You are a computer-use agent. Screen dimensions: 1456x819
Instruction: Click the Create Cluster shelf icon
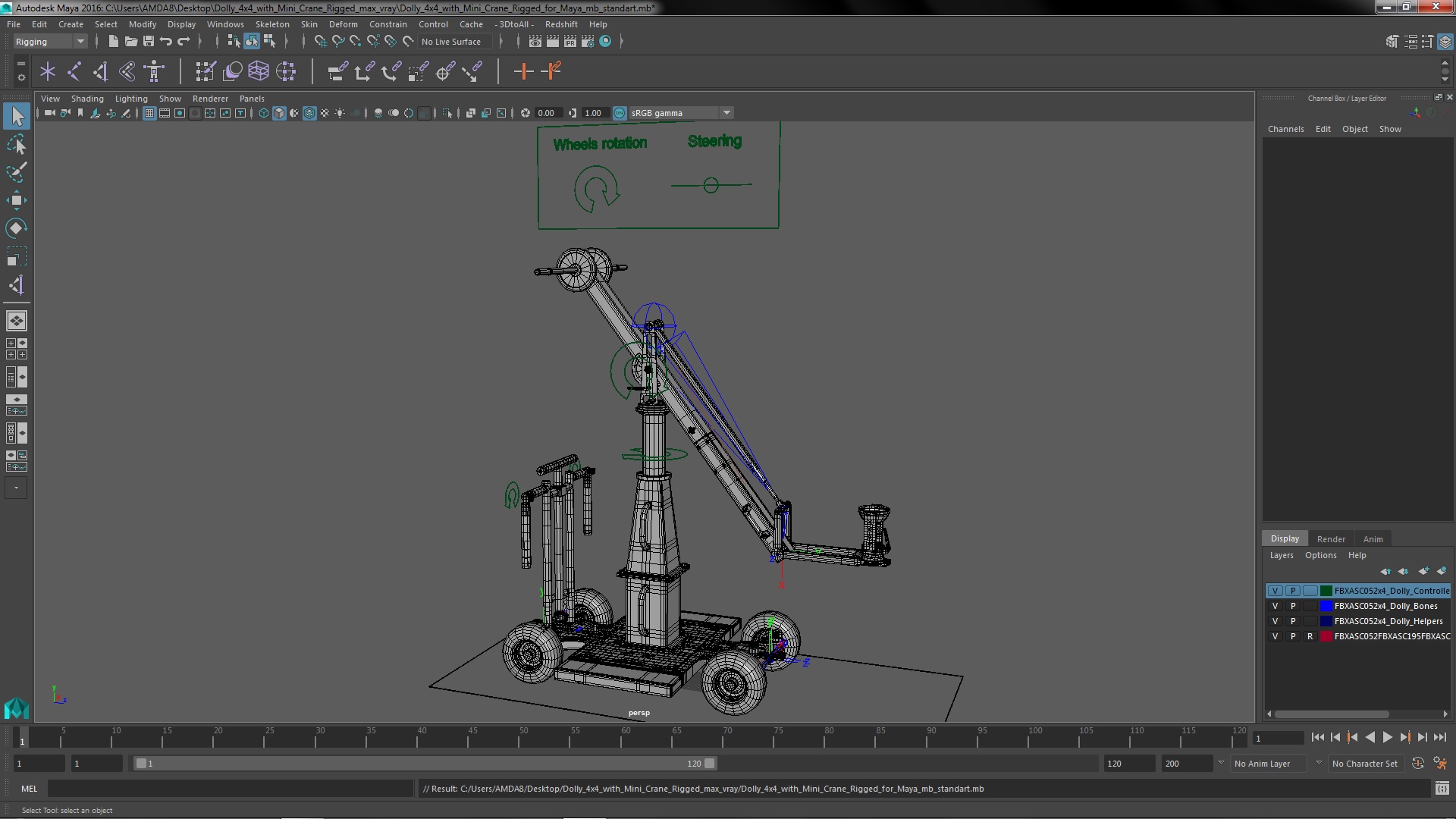(x=286, y=71)
